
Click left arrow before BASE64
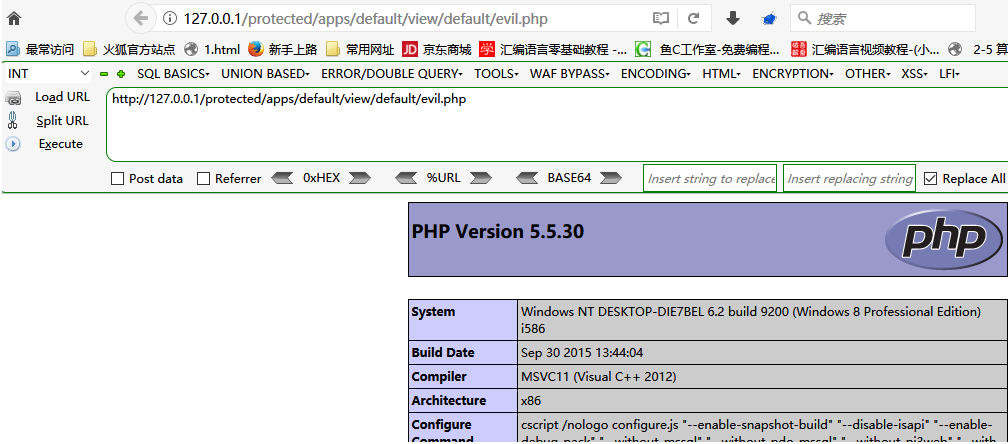point(528,178)
